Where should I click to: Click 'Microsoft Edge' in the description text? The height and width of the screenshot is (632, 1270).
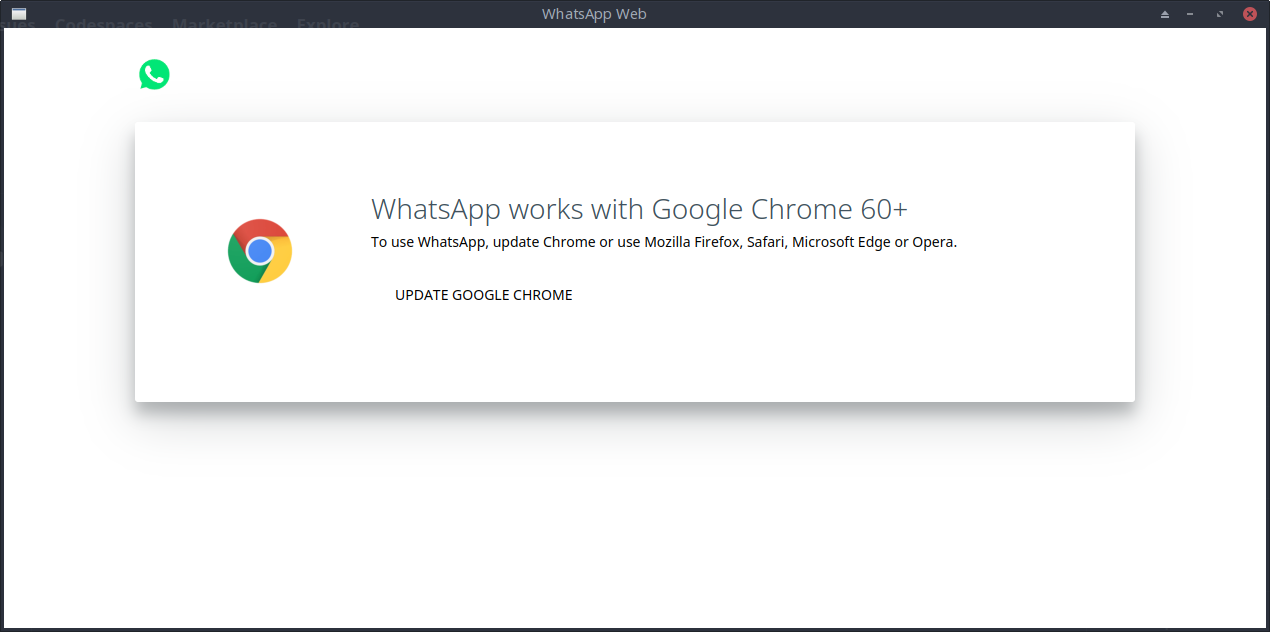tap(841, 242)
